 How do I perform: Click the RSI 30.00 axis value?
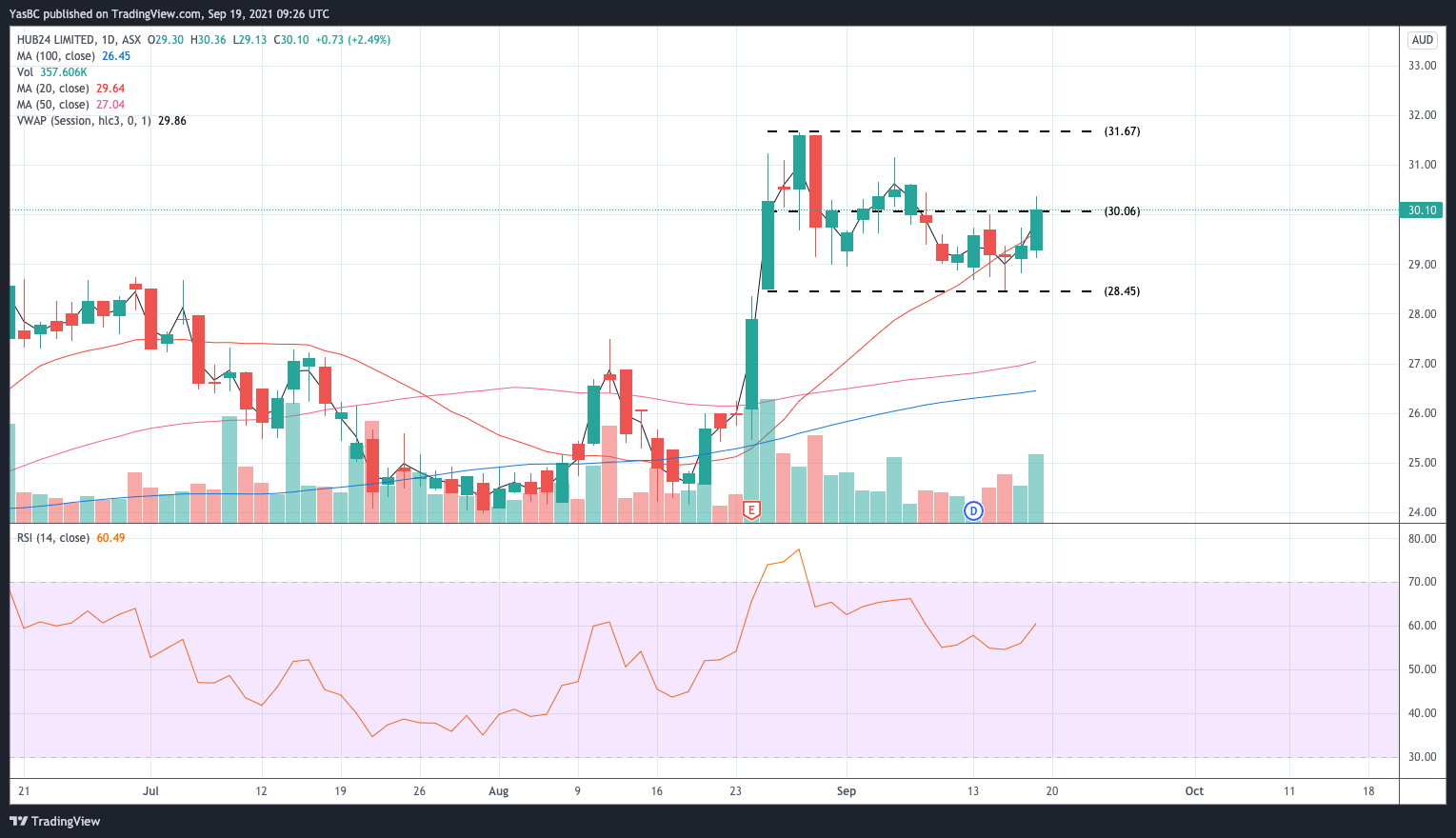click(x=1423, y=757)
